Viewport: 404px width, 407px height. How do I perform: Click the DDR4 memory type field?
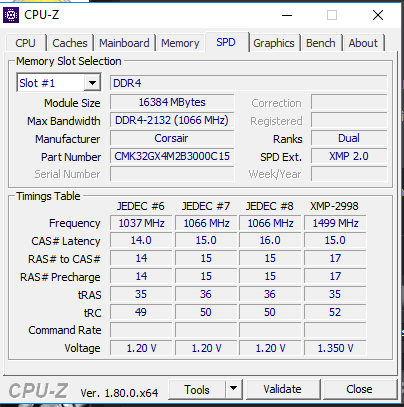pos(249,83)
